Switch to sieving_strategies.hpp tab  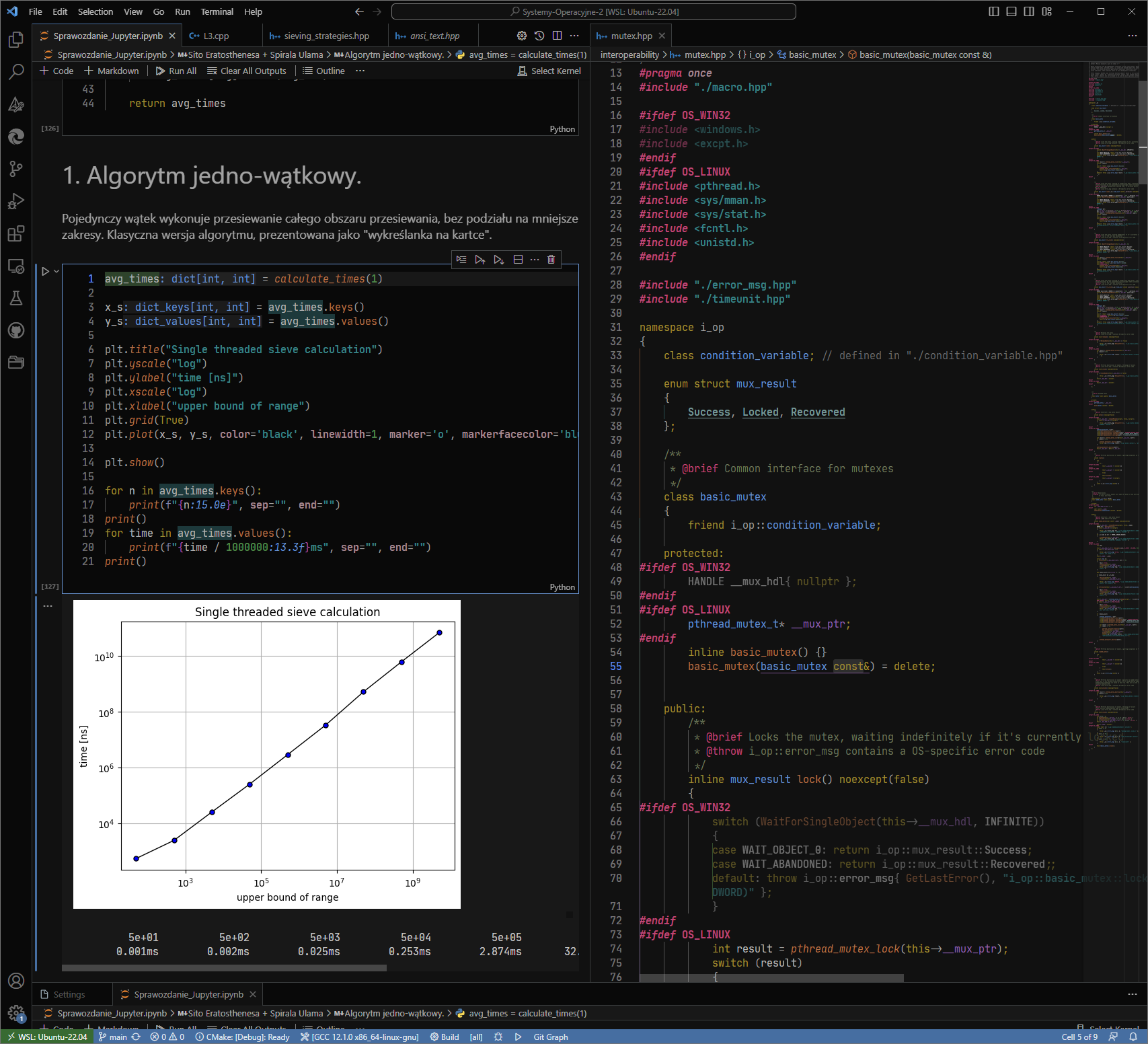327,36
